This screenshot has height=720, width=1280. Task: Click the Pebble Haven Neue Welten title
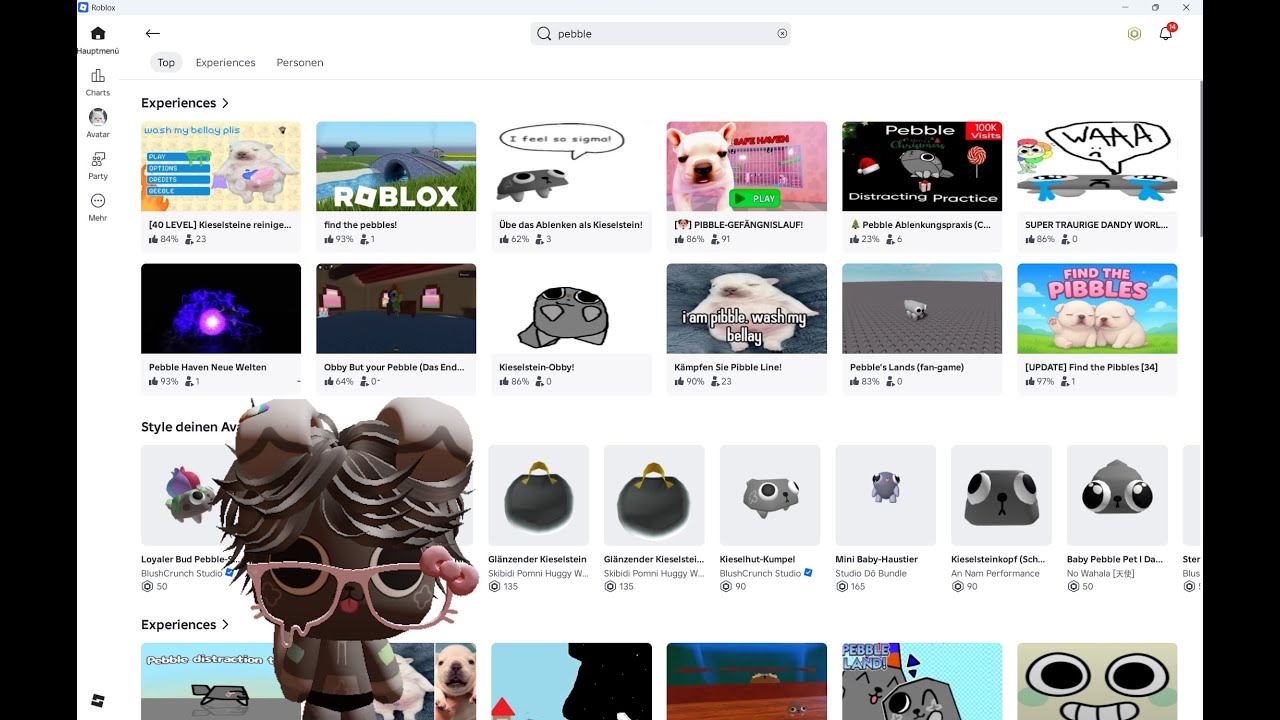pyautogui.click(x=208, y=367)
